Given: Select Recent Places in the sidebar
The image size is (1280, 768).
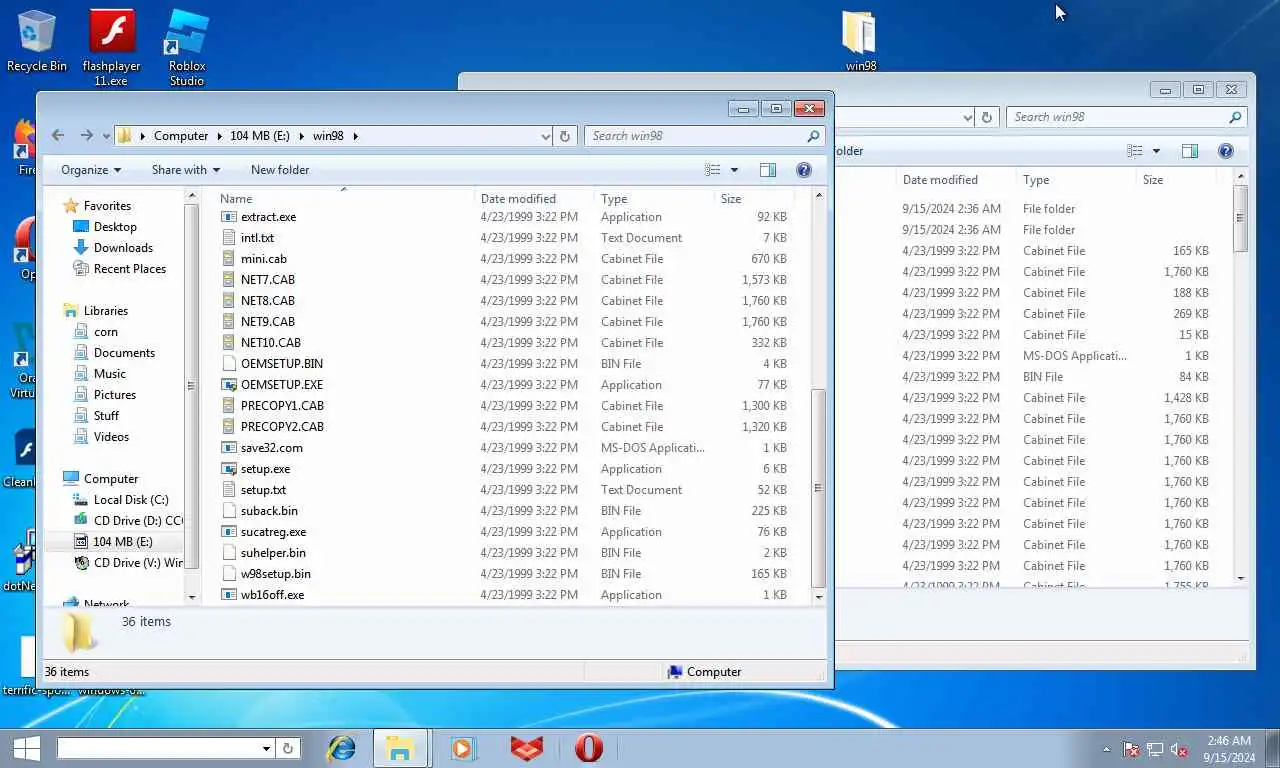Looking at the screenshot, I should (x=130, y=269).
